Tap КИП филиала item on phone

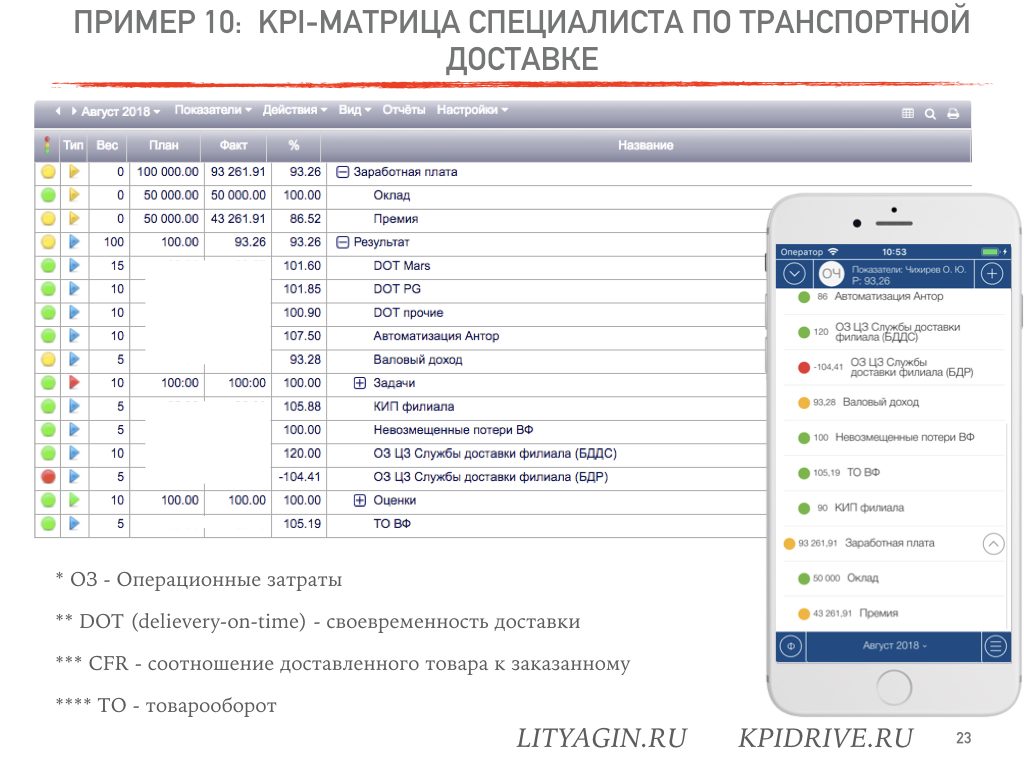[869, 507]
